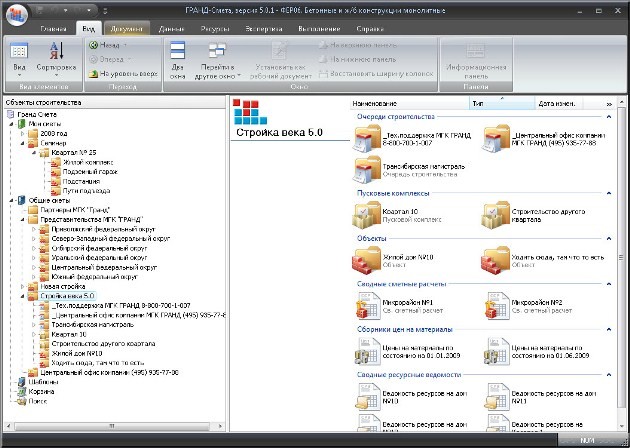Open the Вид view-mode icon in ribbon

pos(19,51)
